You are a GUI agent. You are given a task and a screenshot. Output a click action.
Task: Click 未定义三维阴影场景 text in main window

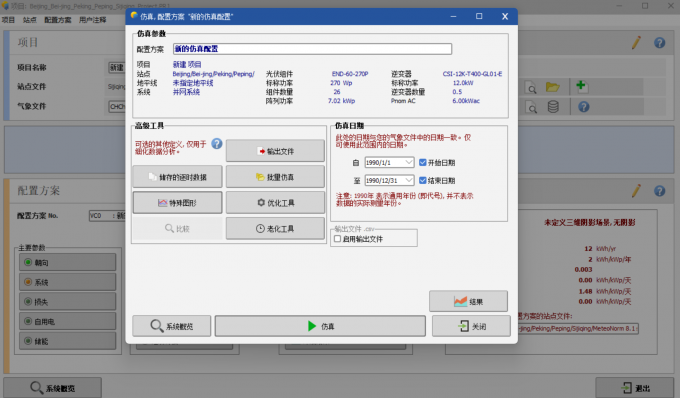[x=589, y=222]
